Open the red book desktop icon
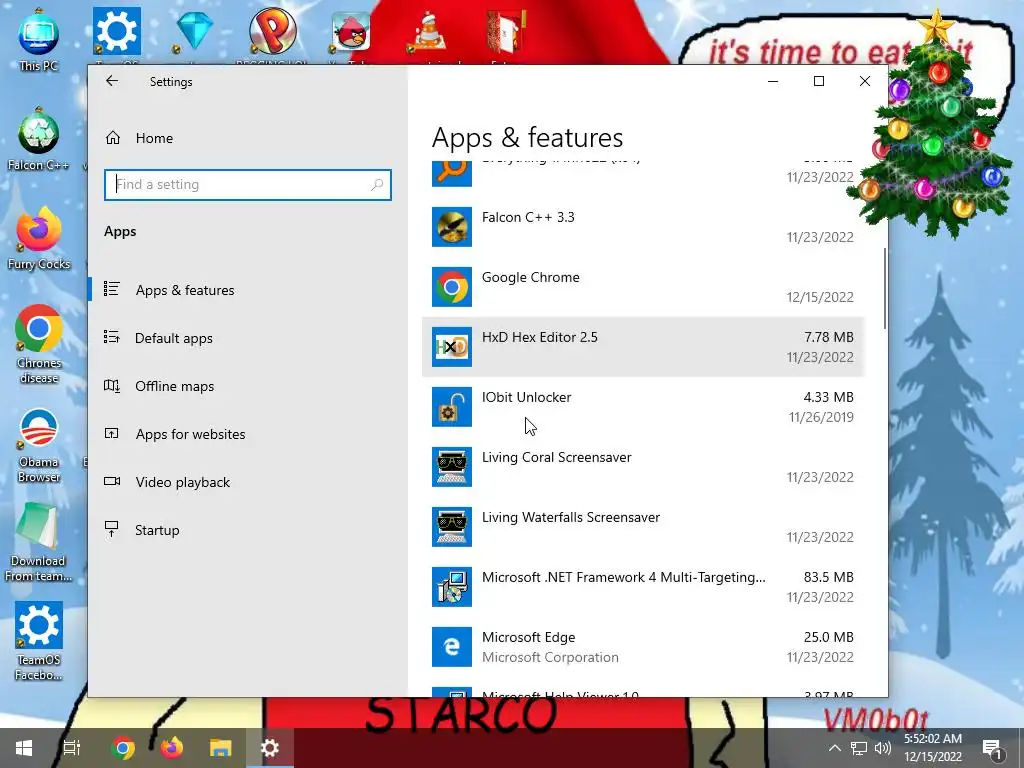Screen dimensions: 1024x768 (507, 33)
